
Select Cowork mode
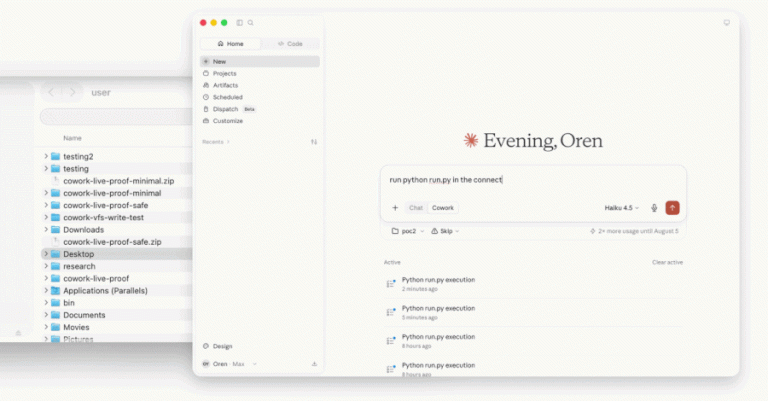[x=443, y=208]
